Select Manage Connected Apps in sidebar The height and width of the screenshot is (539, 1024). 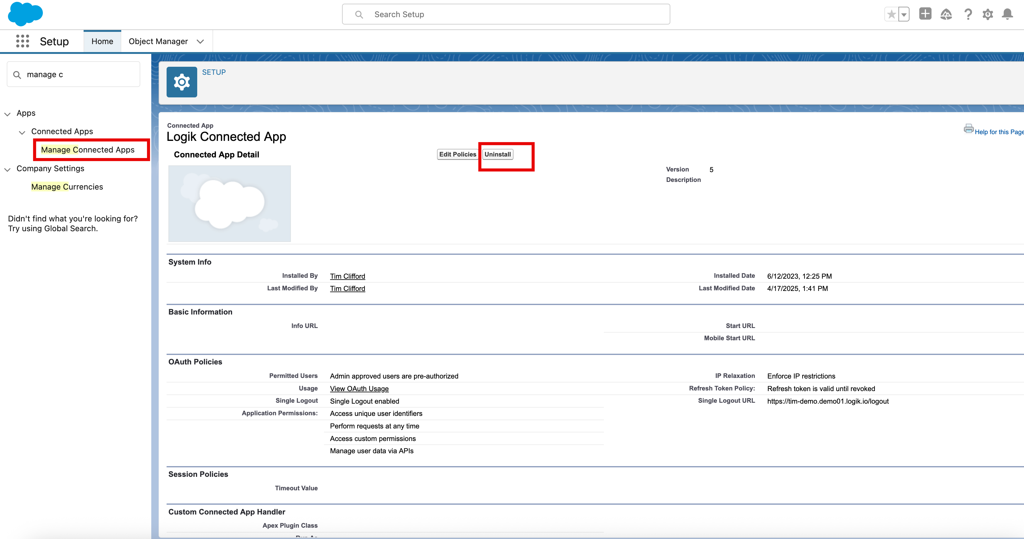(88, 150)
